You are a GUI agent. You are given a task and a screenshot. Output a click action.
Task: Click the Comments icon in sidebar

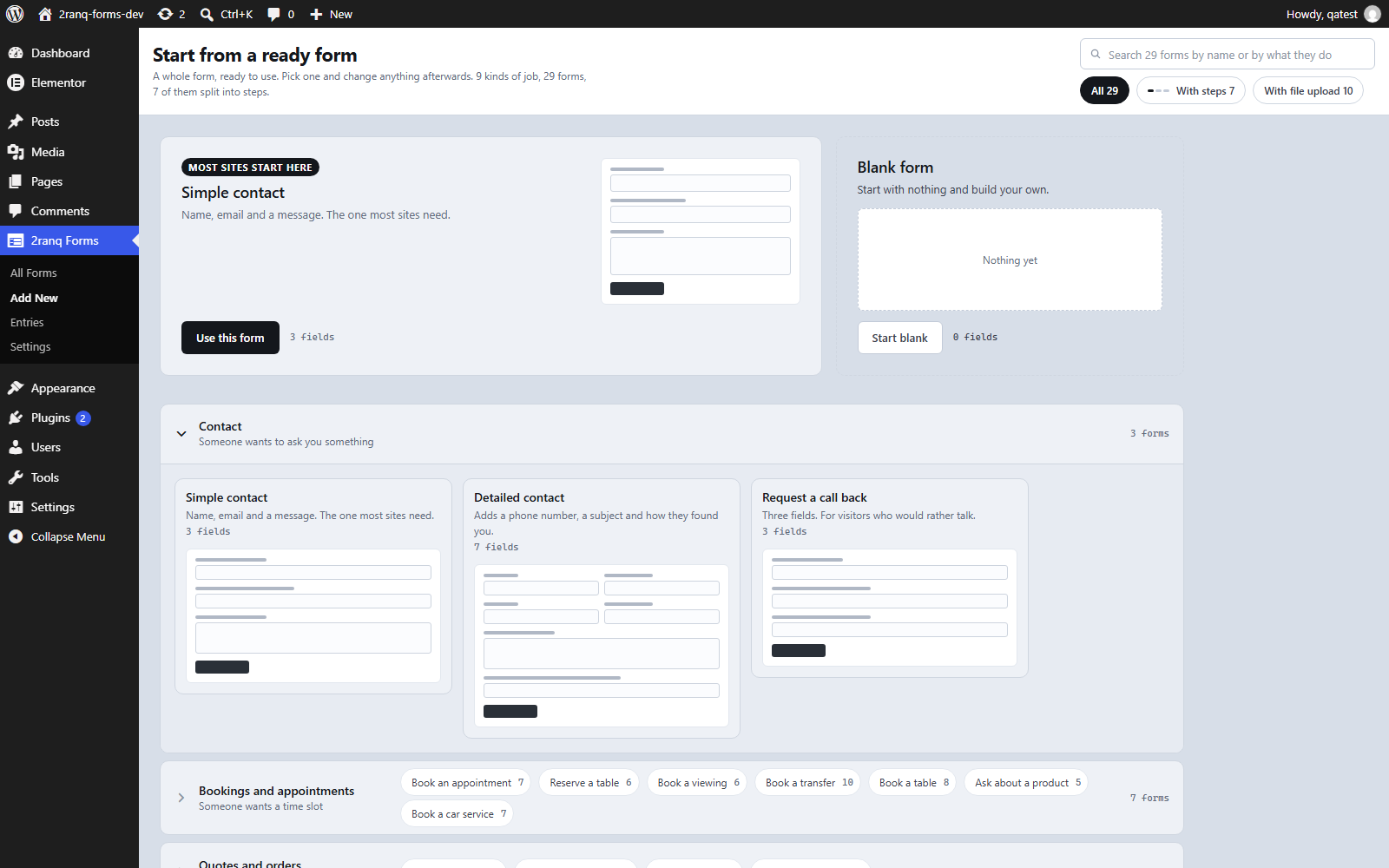click(x=16, y=211)
